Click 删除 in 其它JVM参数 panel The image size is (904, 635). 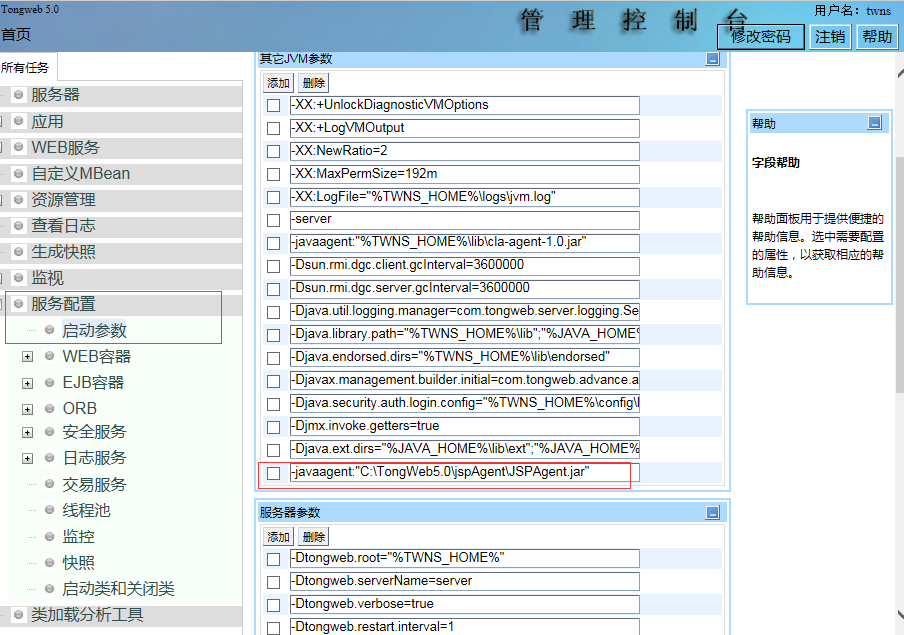[314, 83]
